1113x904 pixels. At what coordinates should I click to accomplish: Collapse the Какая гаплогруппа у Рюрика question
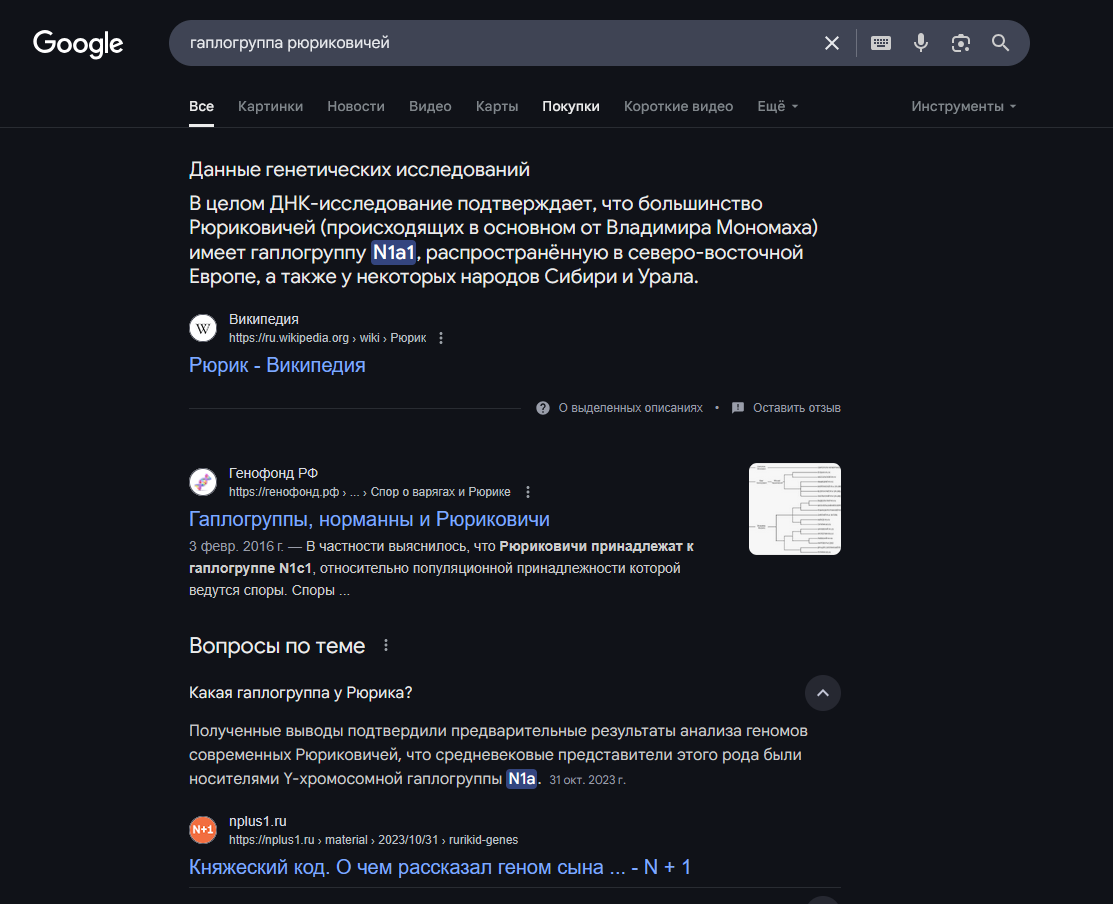click(823, 693)
